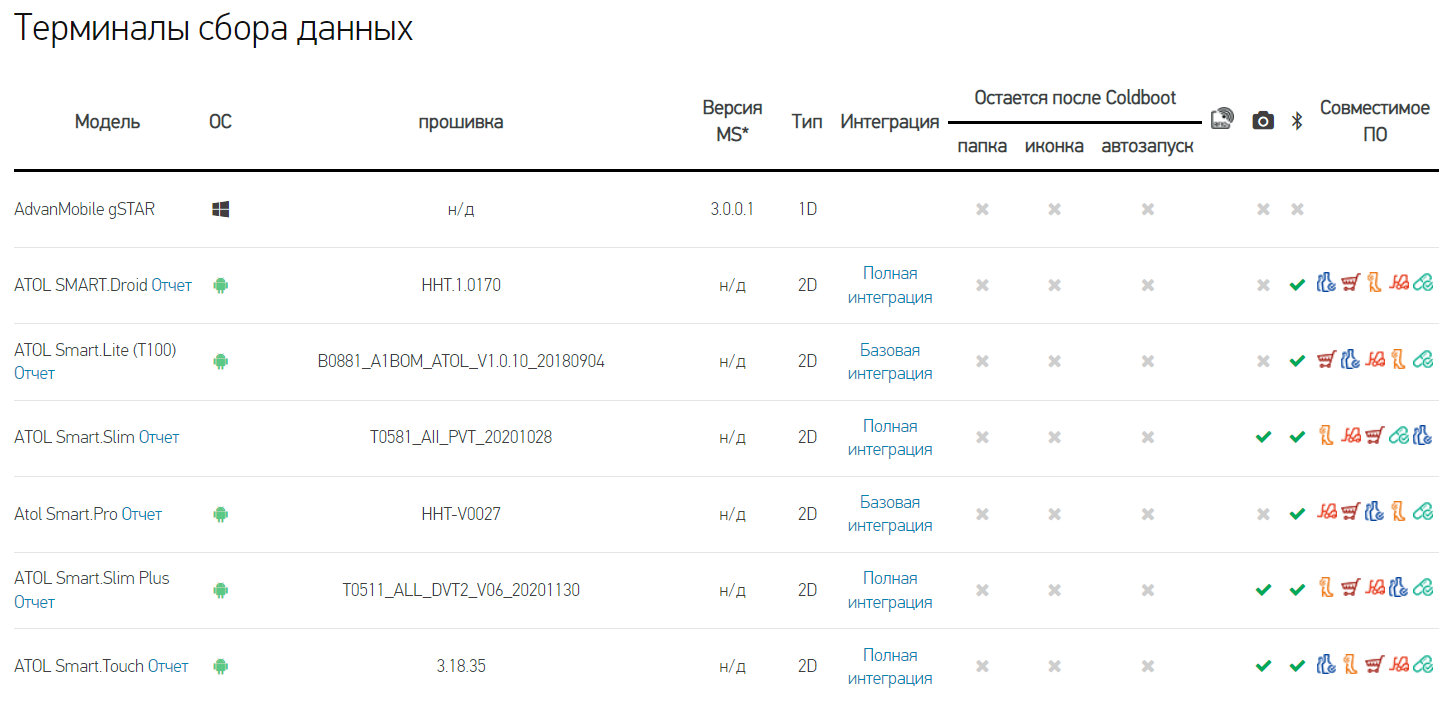Viewport: 1451px width, 705px height.
Task: Open Отчет link for Atol Smart.Pro
Action: (141, 514)
